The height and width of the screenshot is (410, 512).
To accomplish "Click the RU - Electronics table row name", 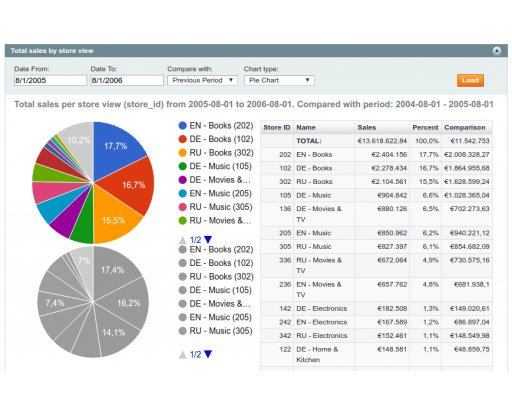I will click(x=322, y=336).
